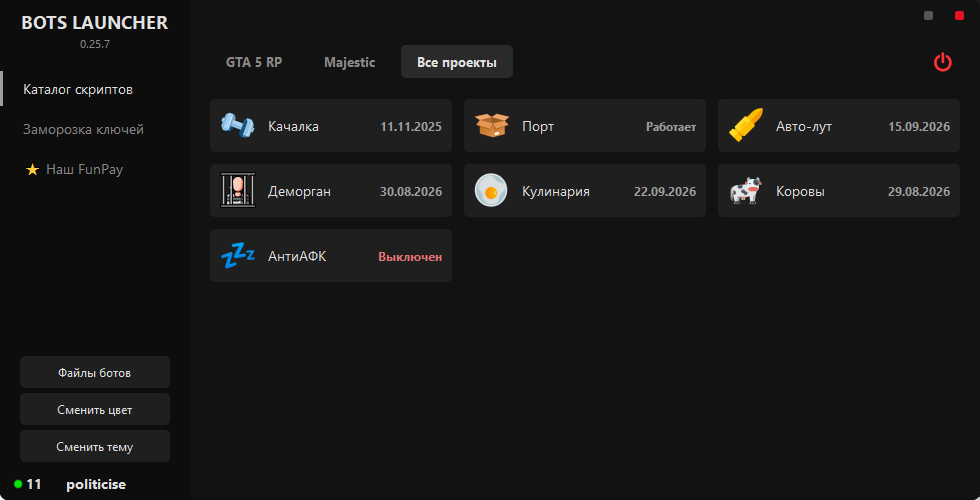980x500 pixels.
Task: Click the dumbbell icon for Качалка
Action: pos(238,126)
